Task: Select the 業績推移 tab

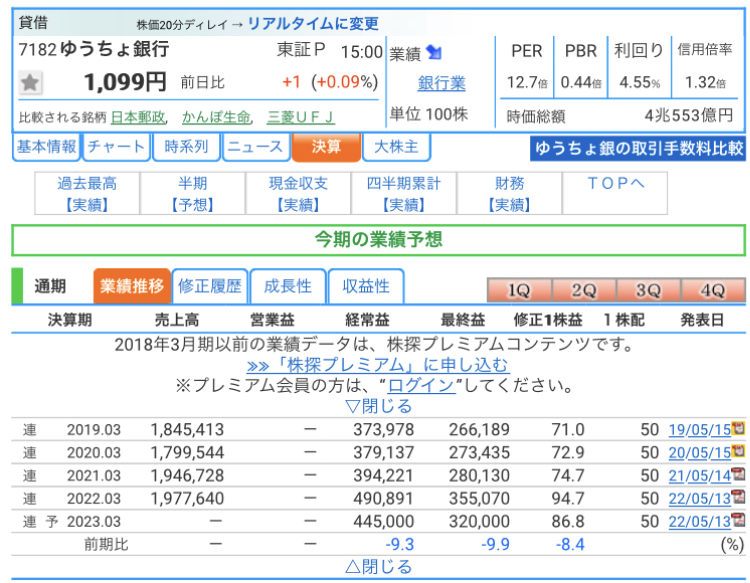Action: (132, 286)
